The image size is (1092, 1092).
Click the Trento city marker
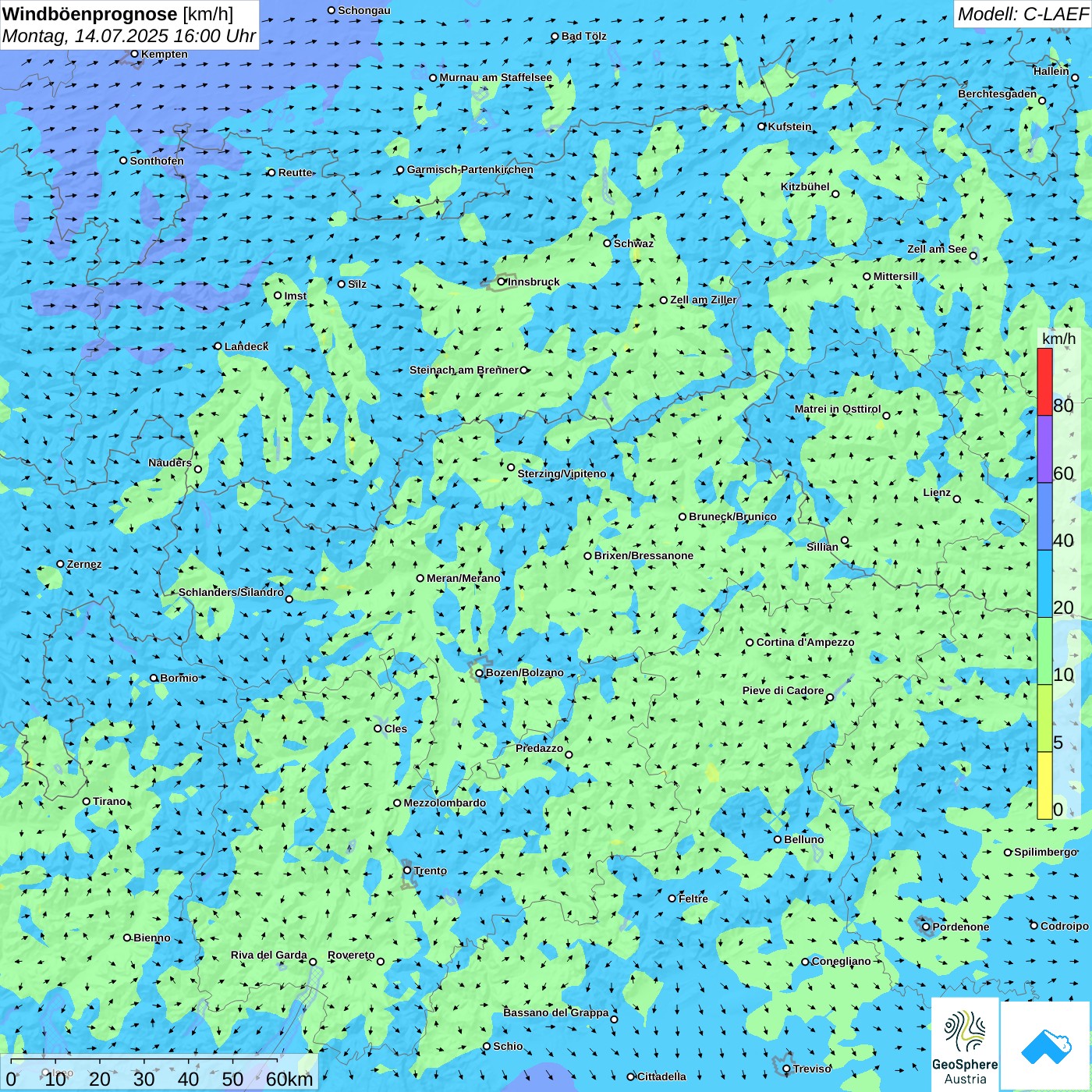[407, 870]
